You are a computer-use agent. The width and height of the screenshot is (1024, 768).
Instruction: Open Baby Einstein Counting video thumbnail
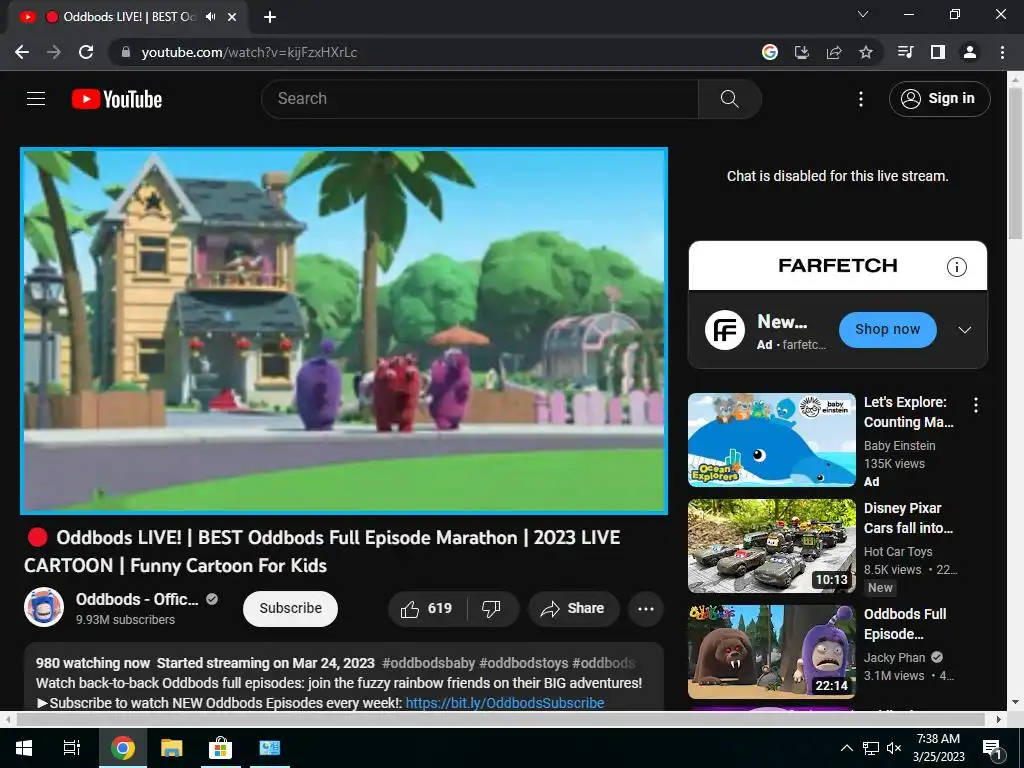pos(772,440)
